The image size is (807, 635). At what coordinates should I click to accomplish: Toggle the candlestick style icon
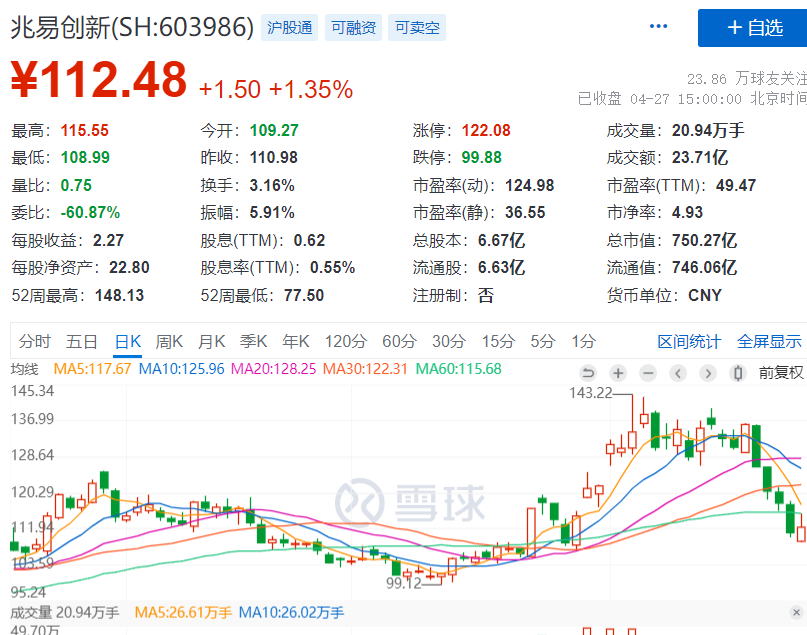tap(738, 373)
